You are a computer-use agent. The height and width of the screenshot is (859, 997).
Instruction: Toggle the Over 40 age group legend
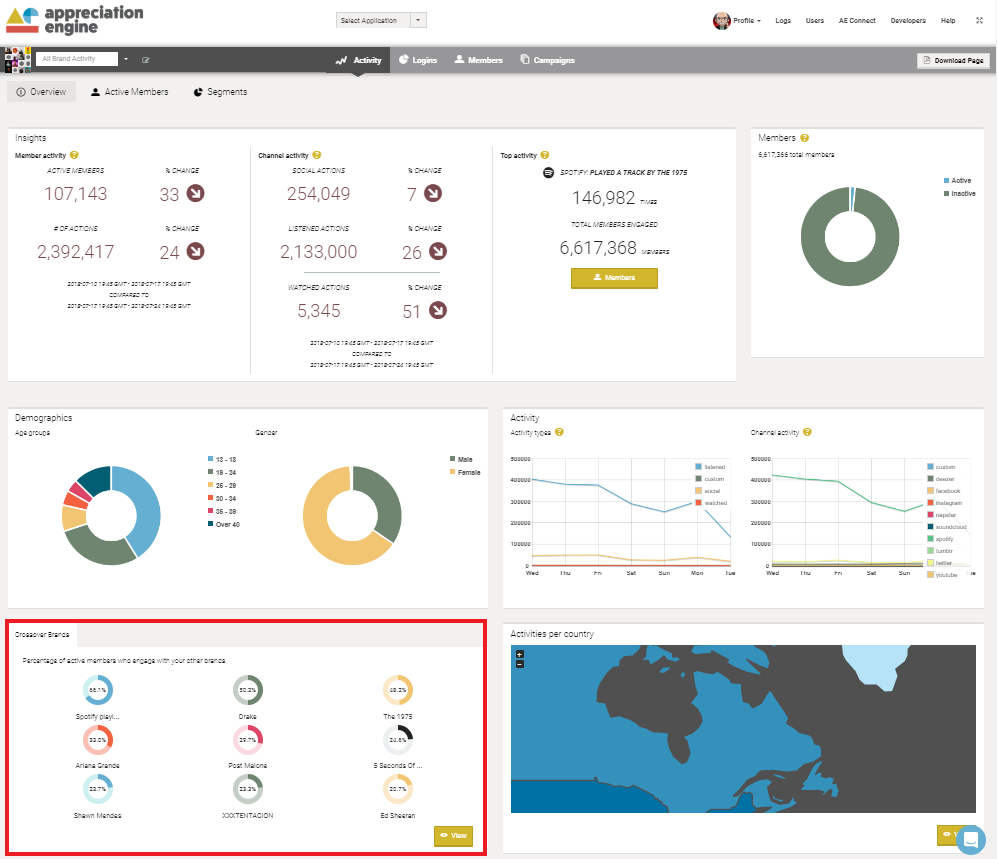pos(224,525)
